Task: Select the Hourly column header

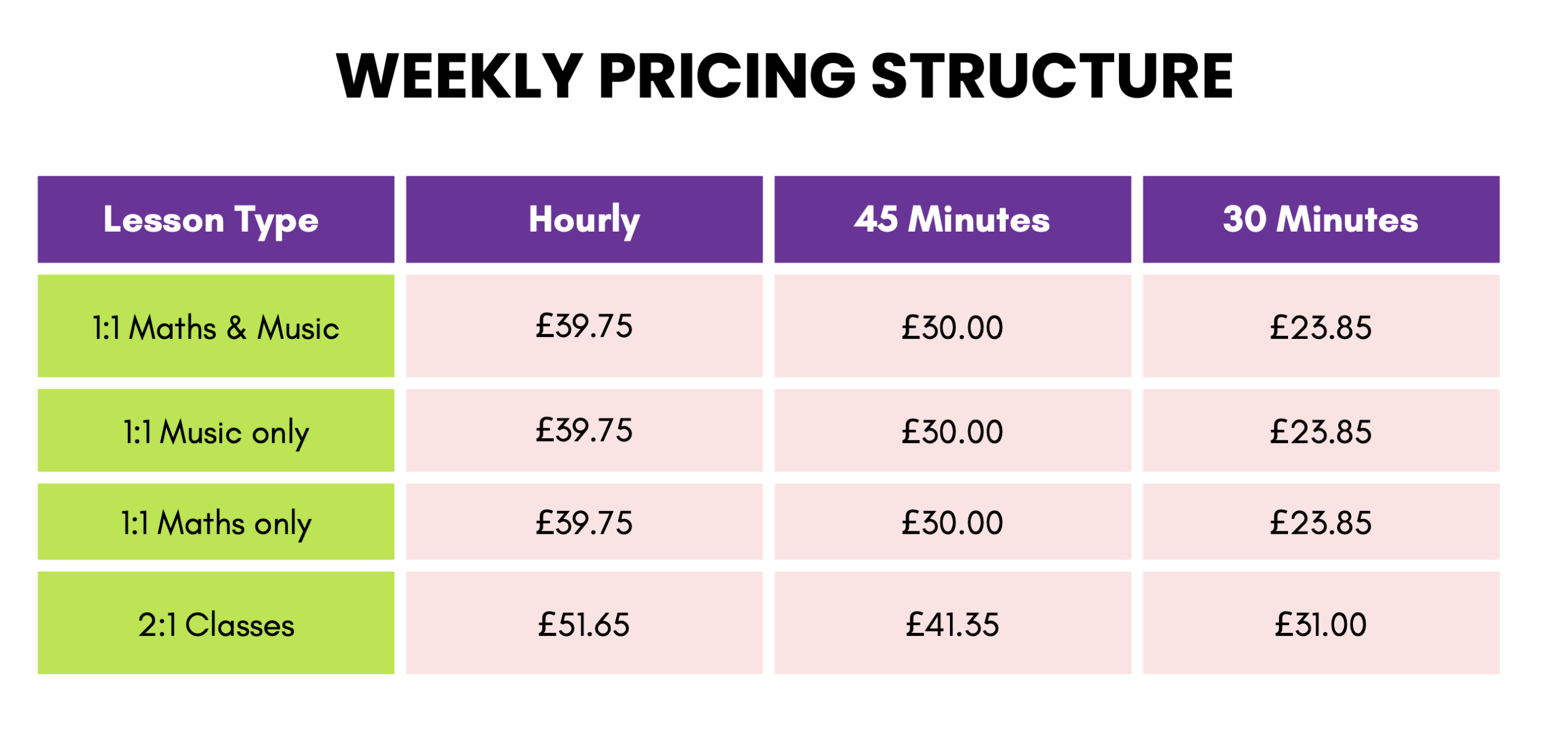Action: click(584, 219)
